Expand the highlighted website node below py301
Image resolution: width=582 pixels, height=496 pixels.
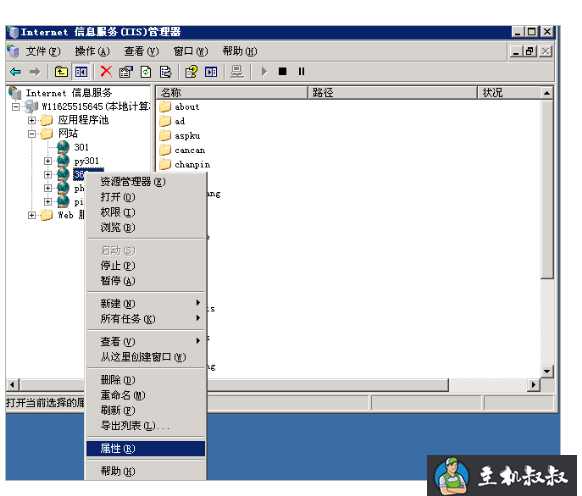pyautogui.click(x=48, y=174)
